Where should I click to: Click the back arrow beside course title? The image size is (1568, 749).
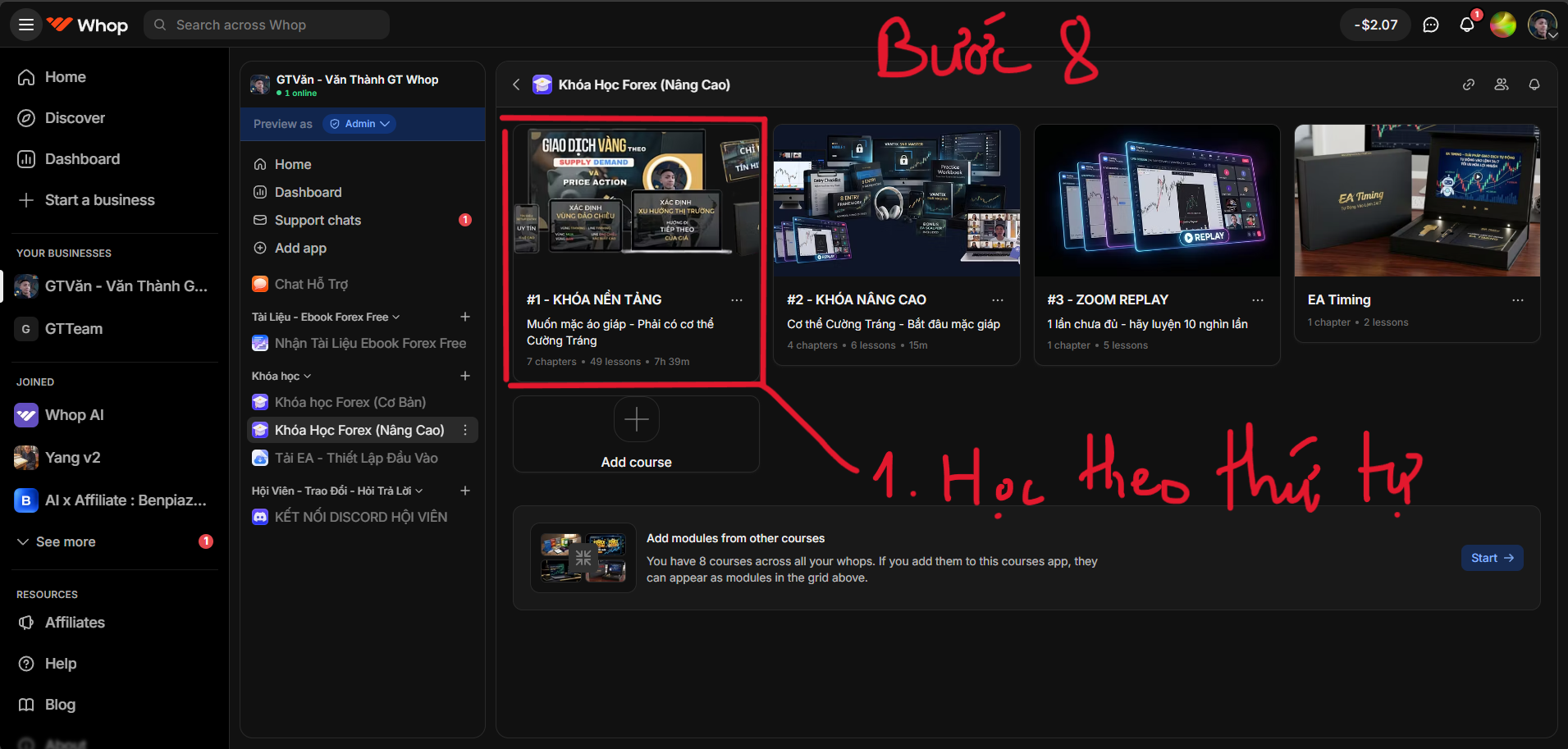coord(516,84)
